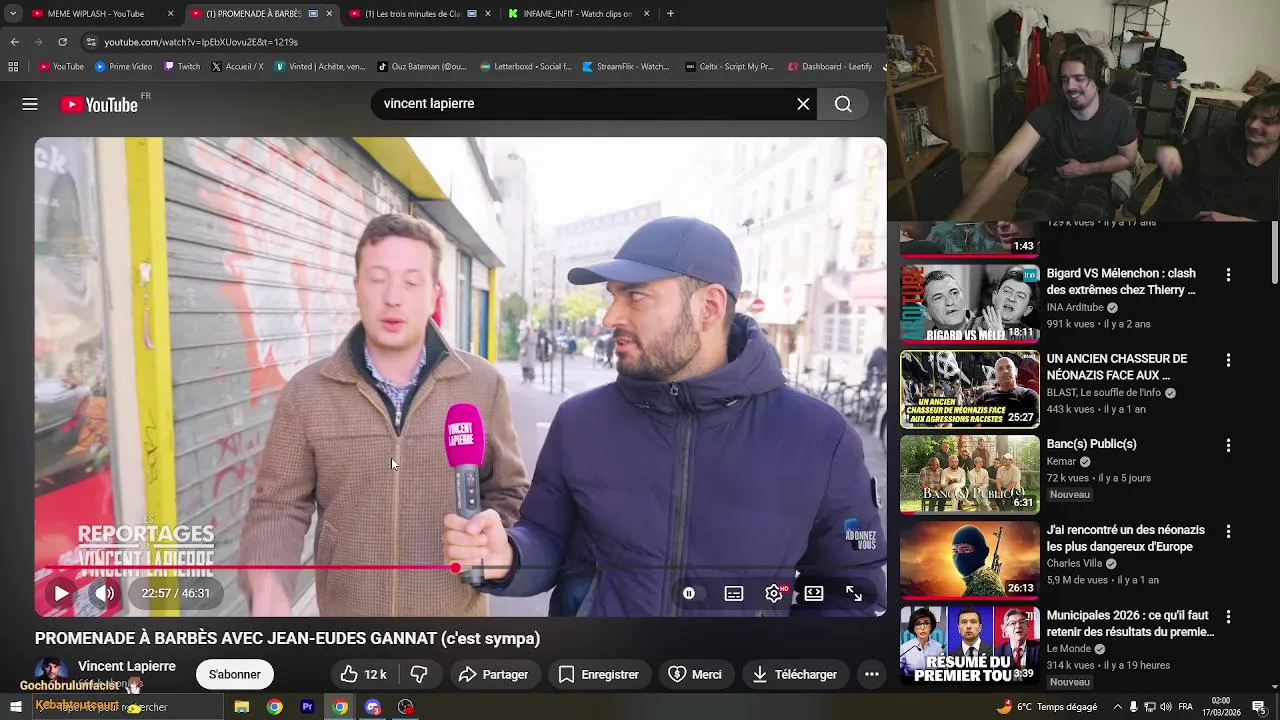Open options for J'ai rencontré un néonazi video

1228,531
